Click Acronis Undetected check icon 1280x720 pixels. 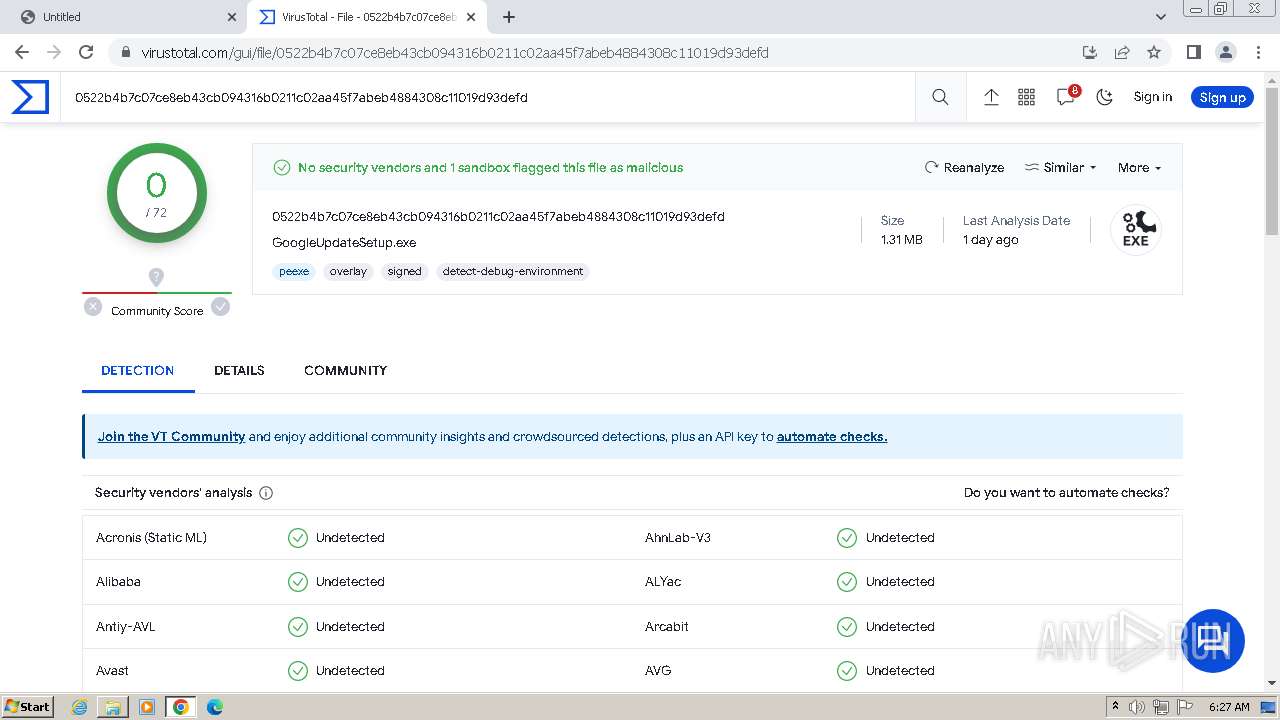(x=298, y=538)
